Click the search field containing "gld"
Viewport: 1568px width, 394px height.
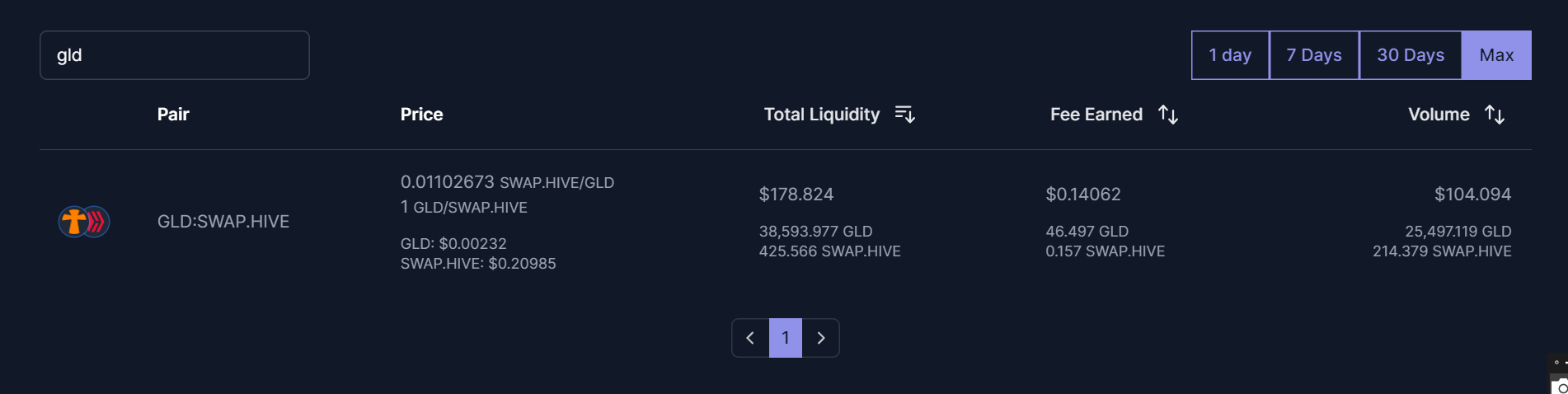[175, 55]
